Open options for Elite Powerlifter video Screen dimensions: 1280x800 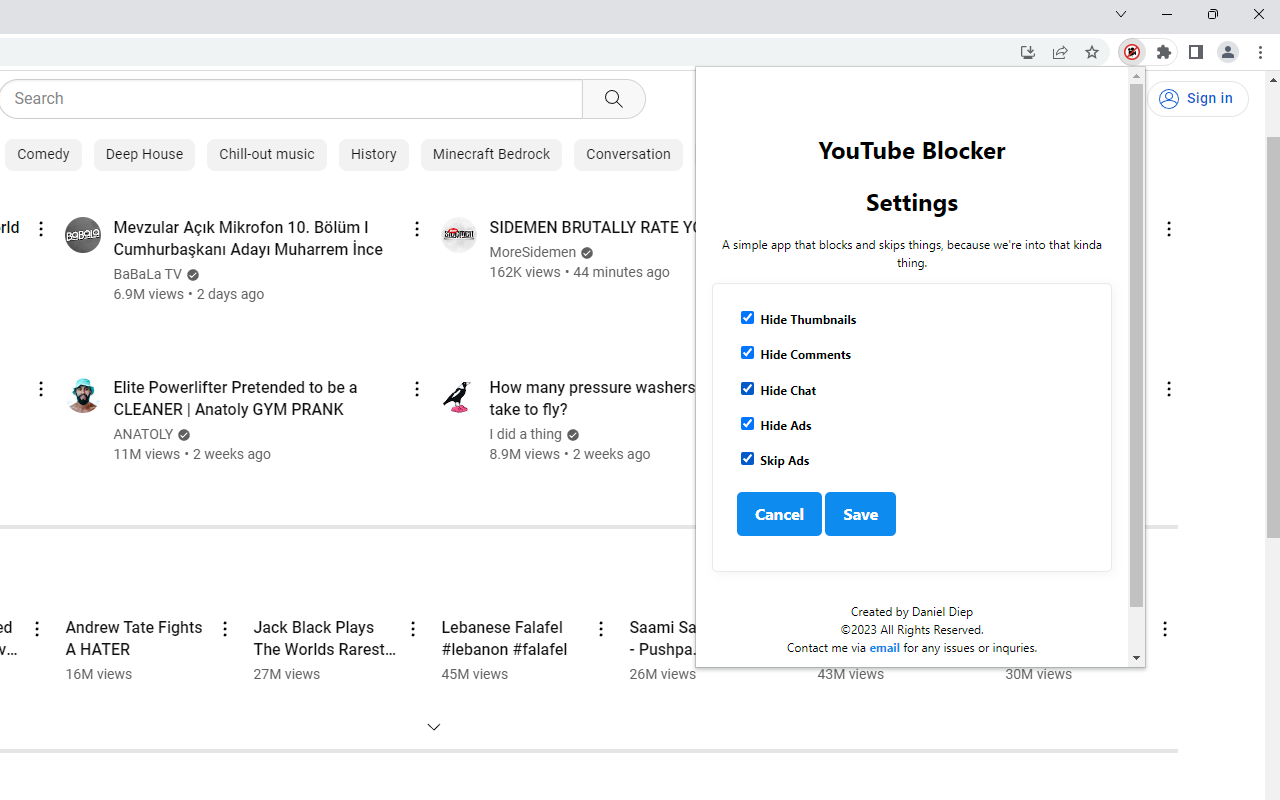click(417, 389)
